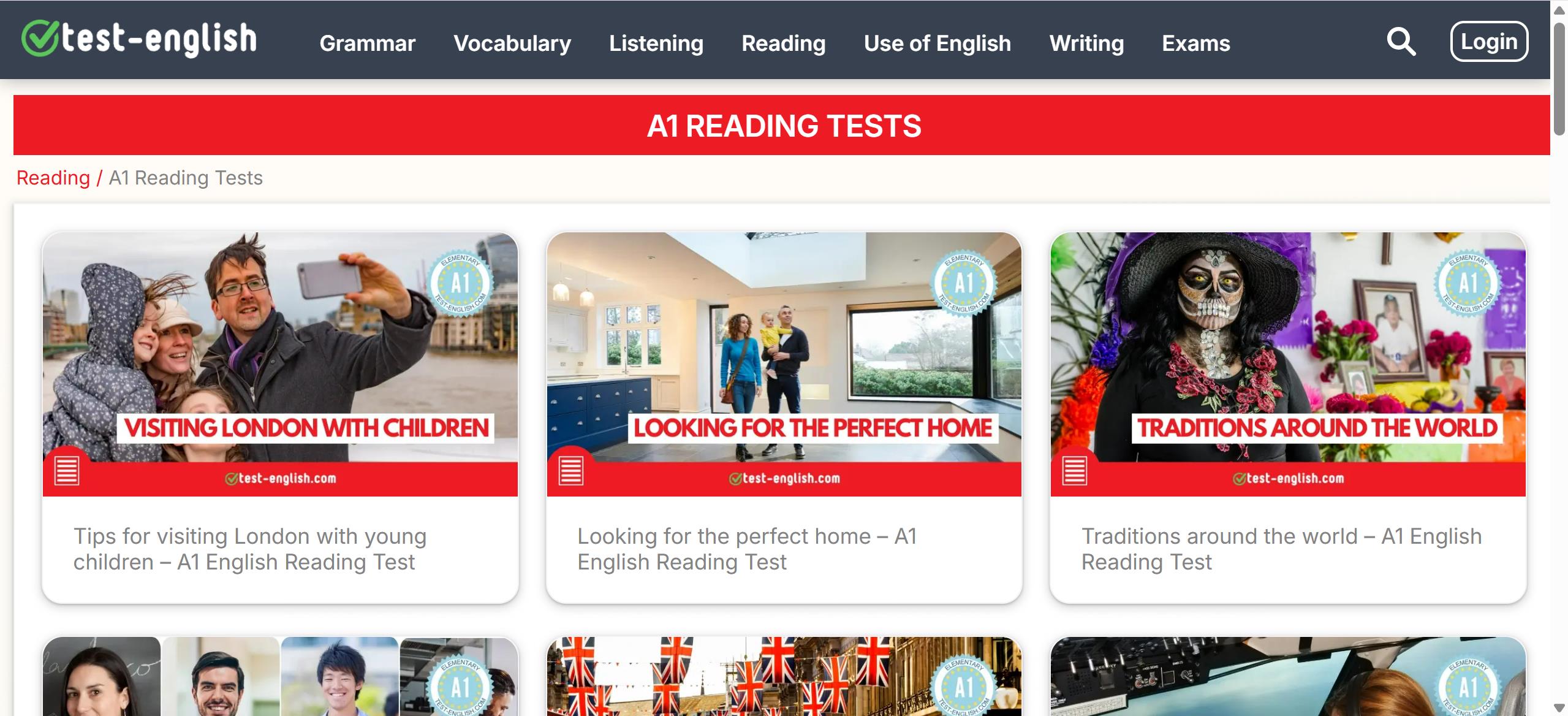Click the scrollbar down arrow

click(1559, 708)
